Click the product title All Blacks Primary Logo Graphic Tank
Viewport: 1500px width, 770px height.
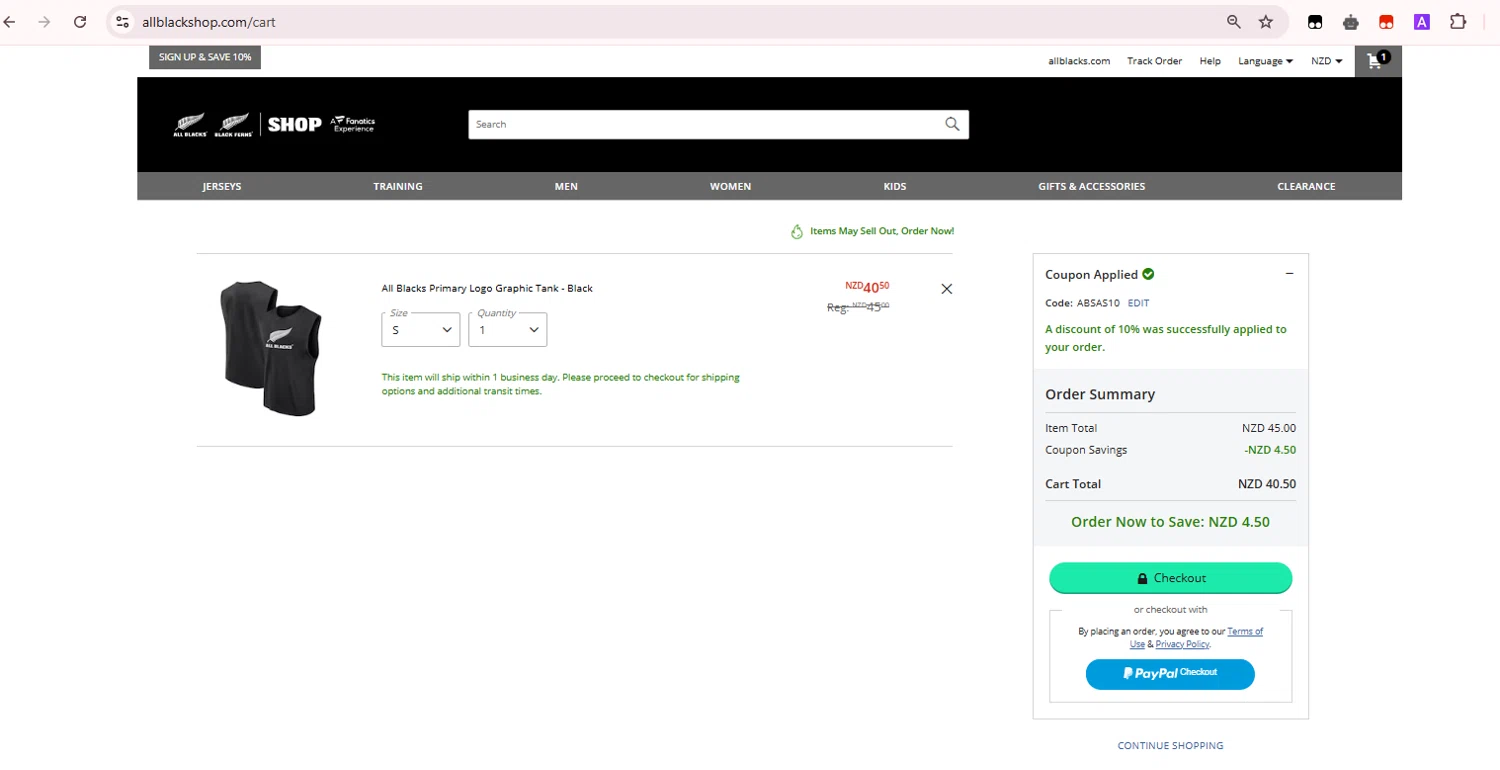point(487,288)
